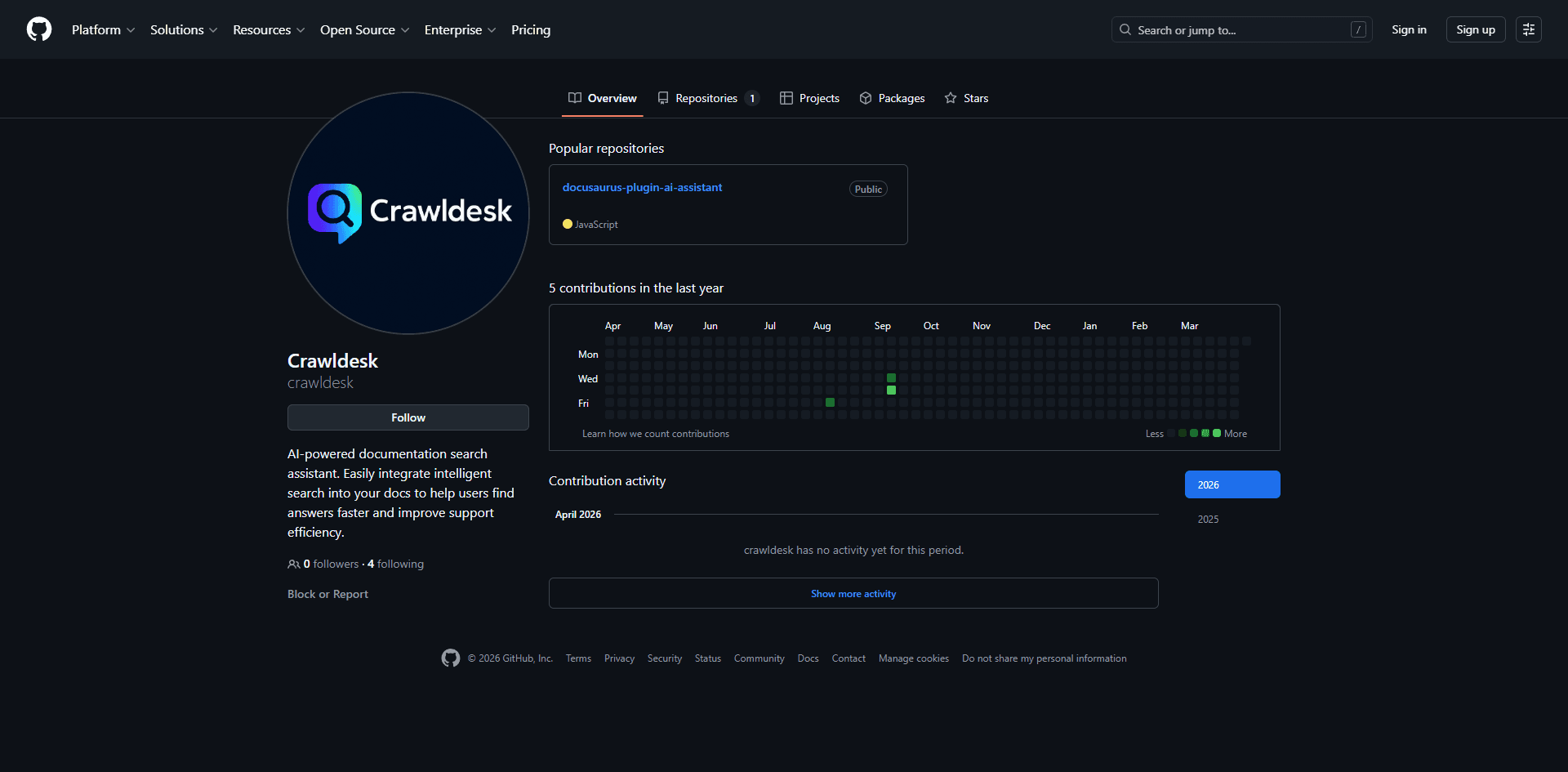Click the GitHub logo in the top bar
This screenshot has height=772, width=1568.
click(x=38, y=29)
